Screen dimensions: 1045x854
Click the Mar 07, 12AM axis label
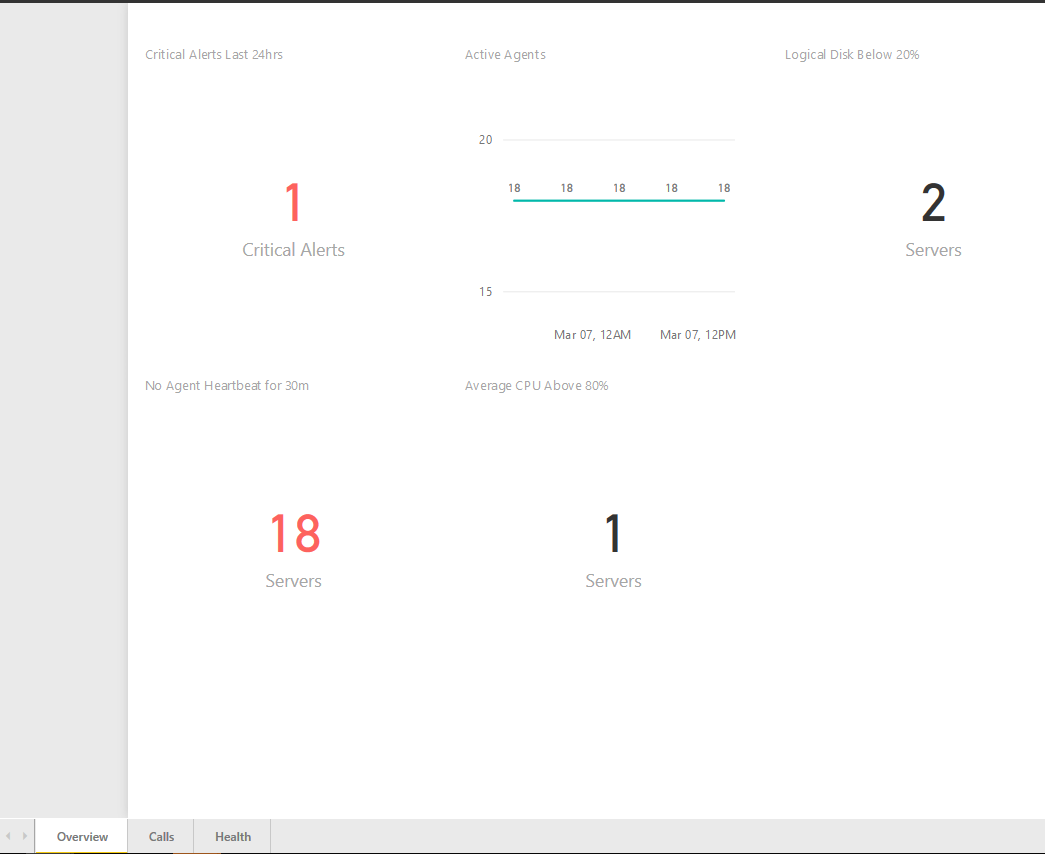[x=592, y=335]
